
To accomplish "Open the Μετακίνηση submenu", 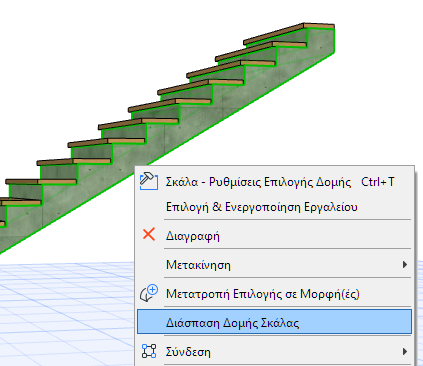I will (275, 265).
